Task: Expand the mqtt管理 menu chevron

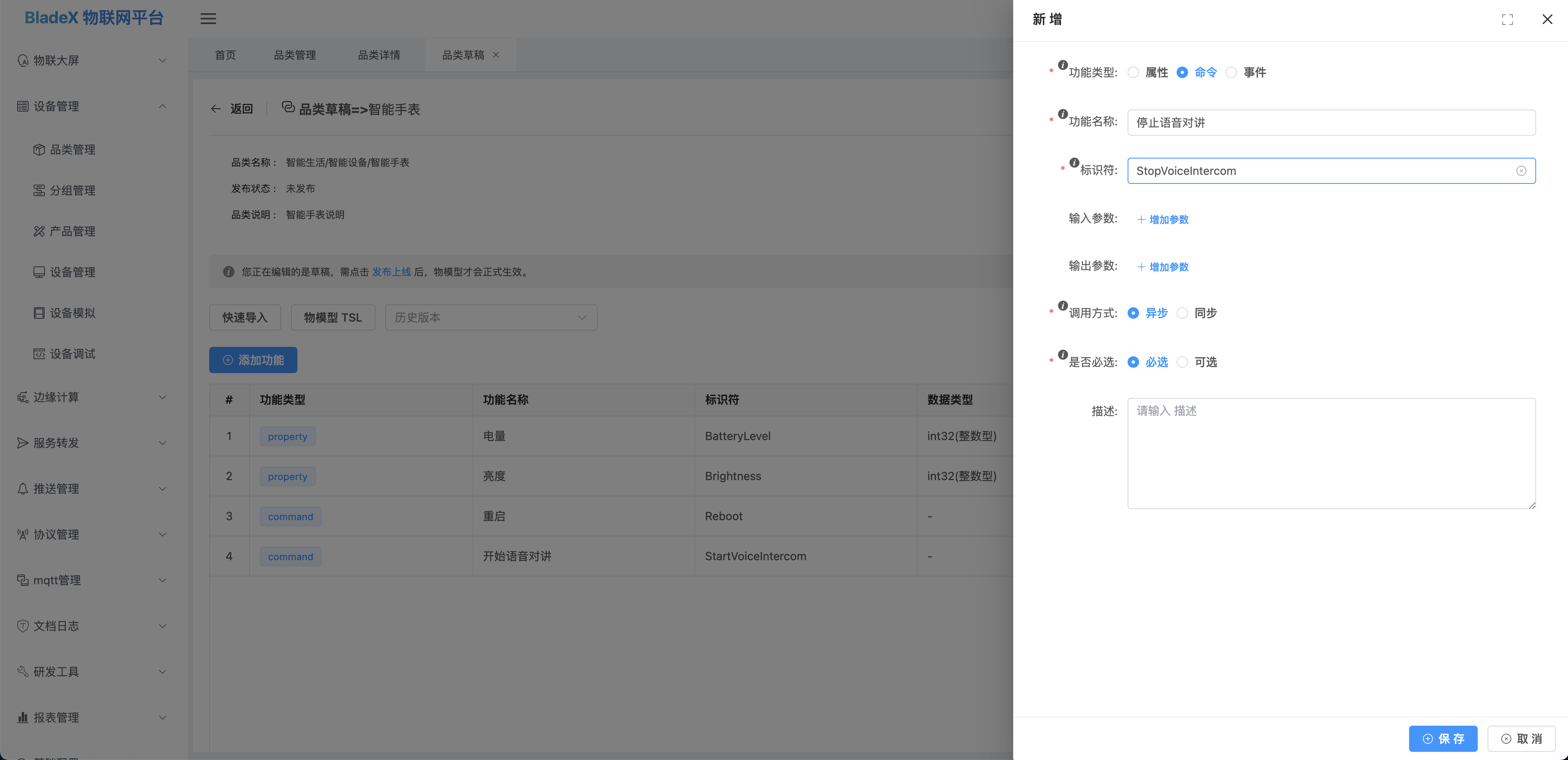Action: coord(163,580)
